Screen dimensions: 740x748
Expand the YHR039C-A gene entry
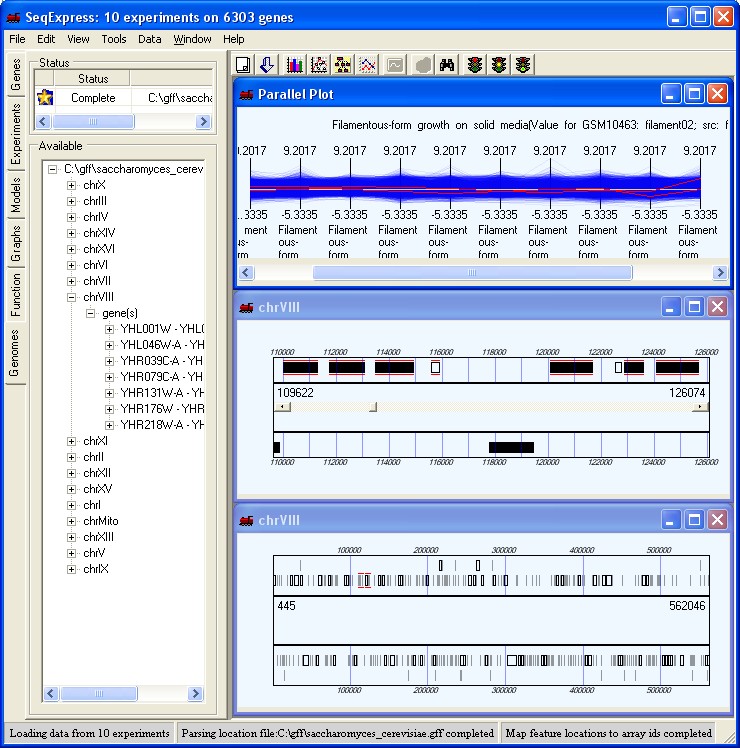pyautogui.click(x=109, y=361)
